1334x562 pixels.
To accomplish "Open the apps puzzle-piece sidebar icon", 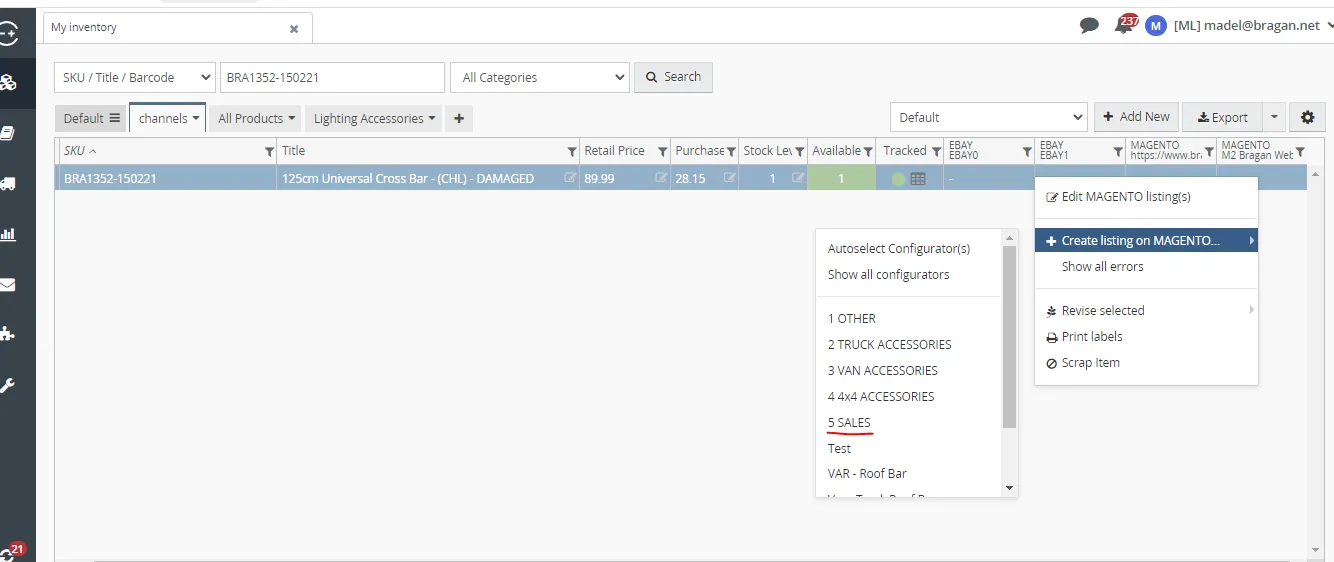I will (x=7, y=334).
